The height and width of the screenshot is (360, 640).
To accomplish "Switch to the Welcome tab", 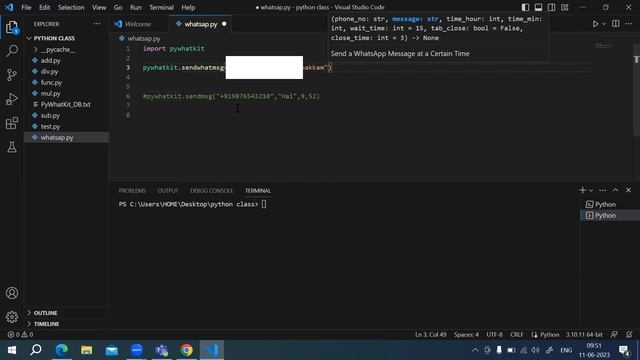I will (x=138, y=24).
